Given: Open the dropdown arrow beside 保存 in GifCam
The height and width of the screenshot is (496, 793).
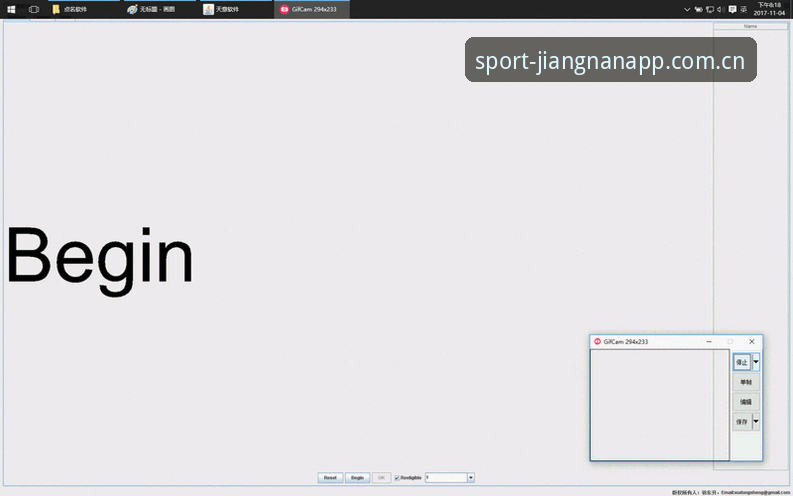Looking at the screenshot, I should (756, 422).
